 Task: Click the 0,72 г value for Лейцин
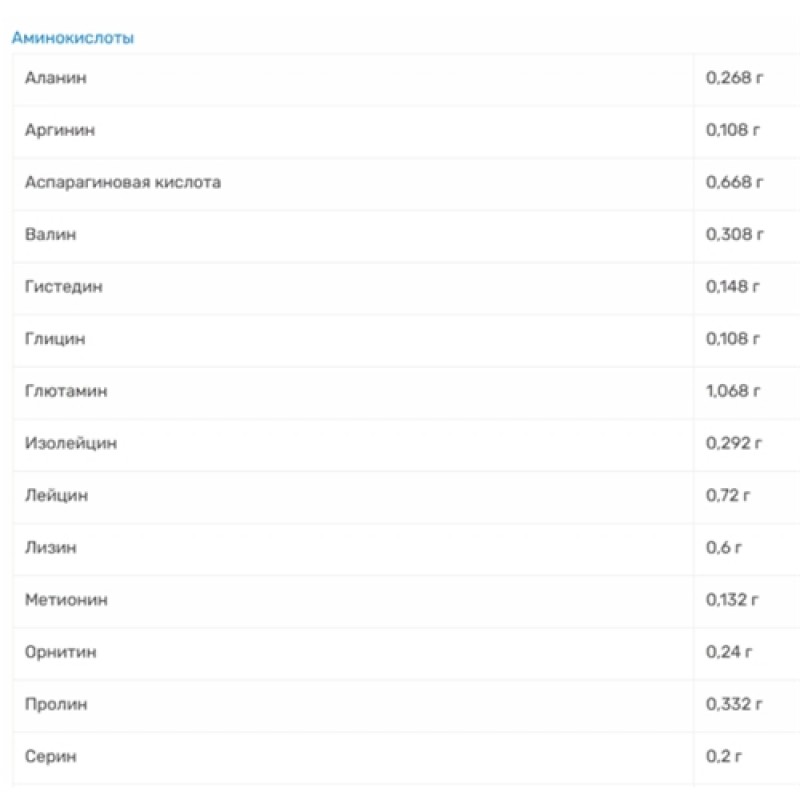pos(730,495)
